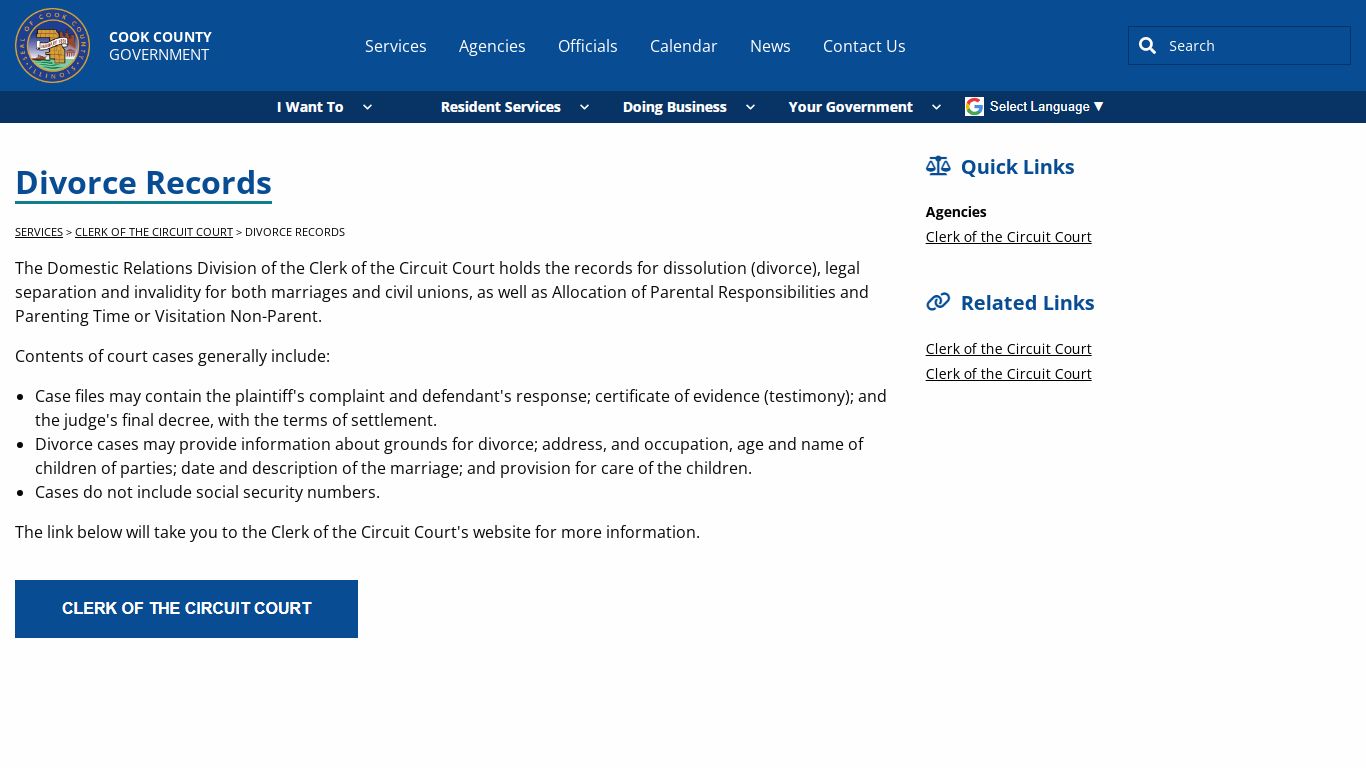Open the Services menu
This screenshot has width=1366, height=768.
pyautogui.click(x=395, y=46)
